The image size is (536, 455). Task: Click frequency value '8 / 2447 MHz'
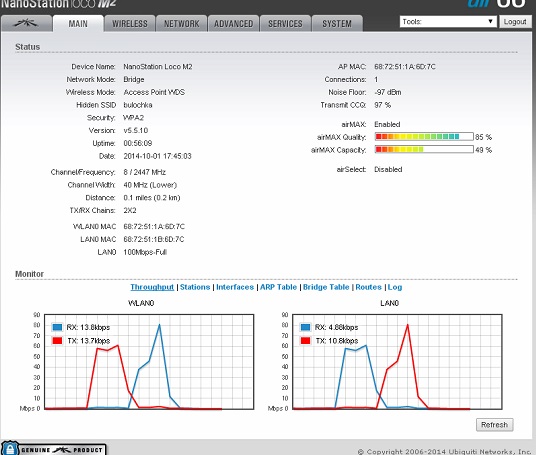click(x=145, y=172)
